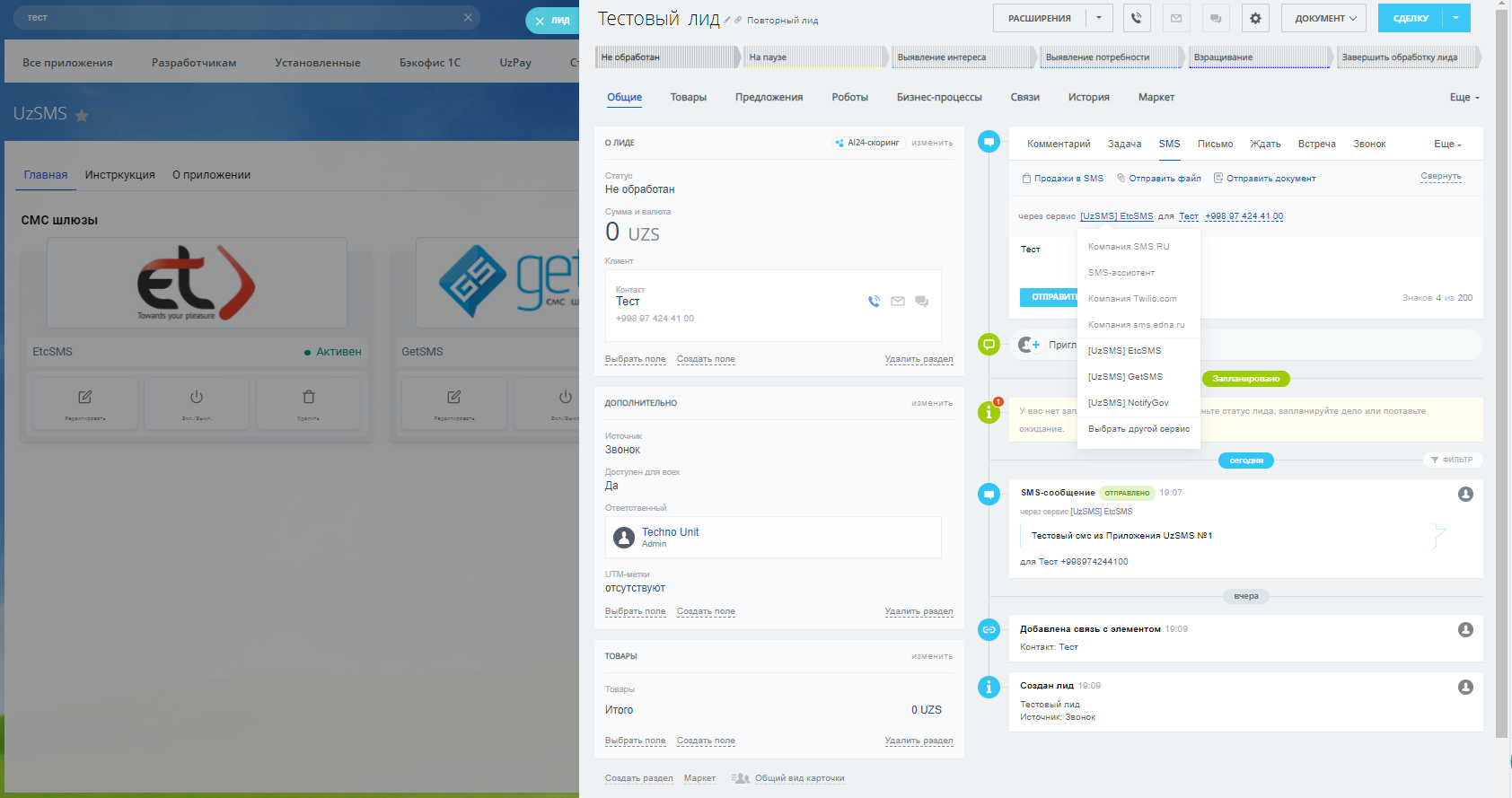Click the ФИЛЬТР button in timeline
The height and width of the screenshot is (798, 1512).
1452,460
